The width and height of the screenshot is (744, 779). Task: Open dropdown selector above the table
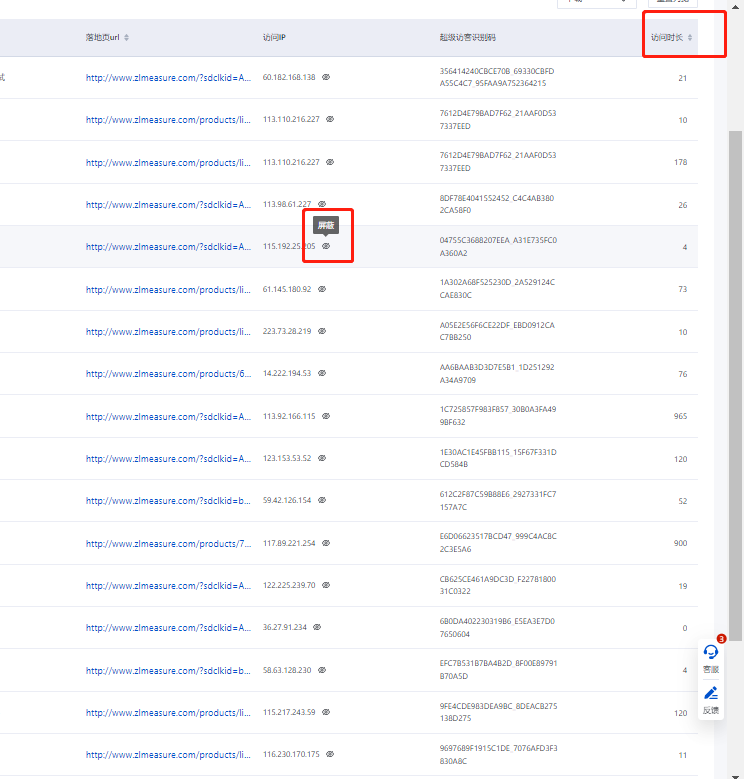[x=597, y=3]
